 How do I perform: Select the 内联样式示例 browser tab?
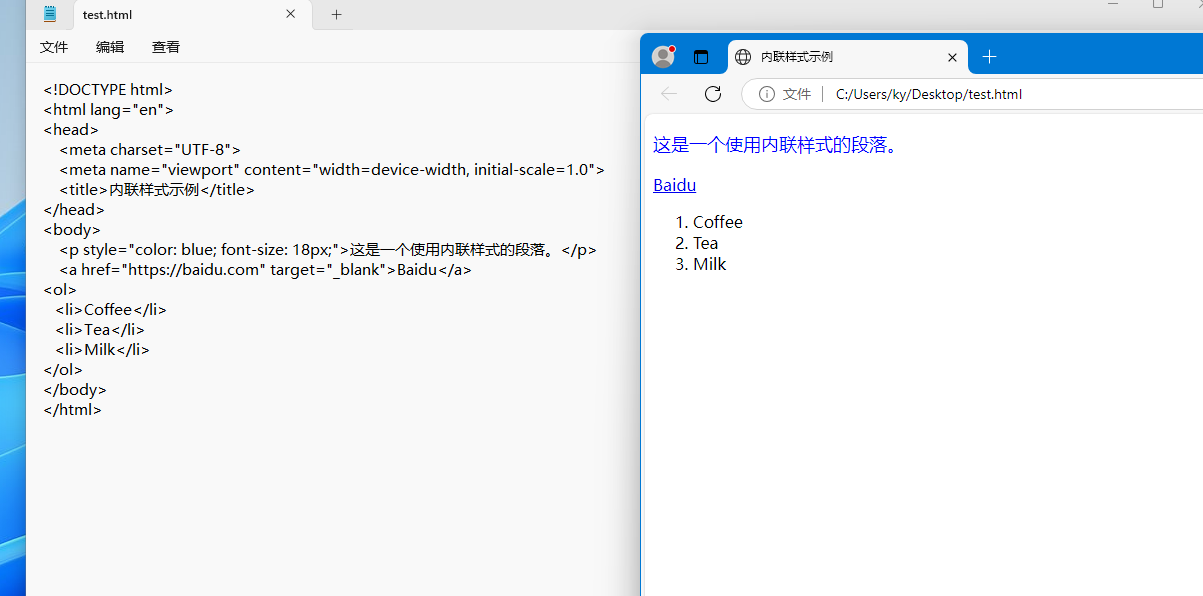click(847, 57)
